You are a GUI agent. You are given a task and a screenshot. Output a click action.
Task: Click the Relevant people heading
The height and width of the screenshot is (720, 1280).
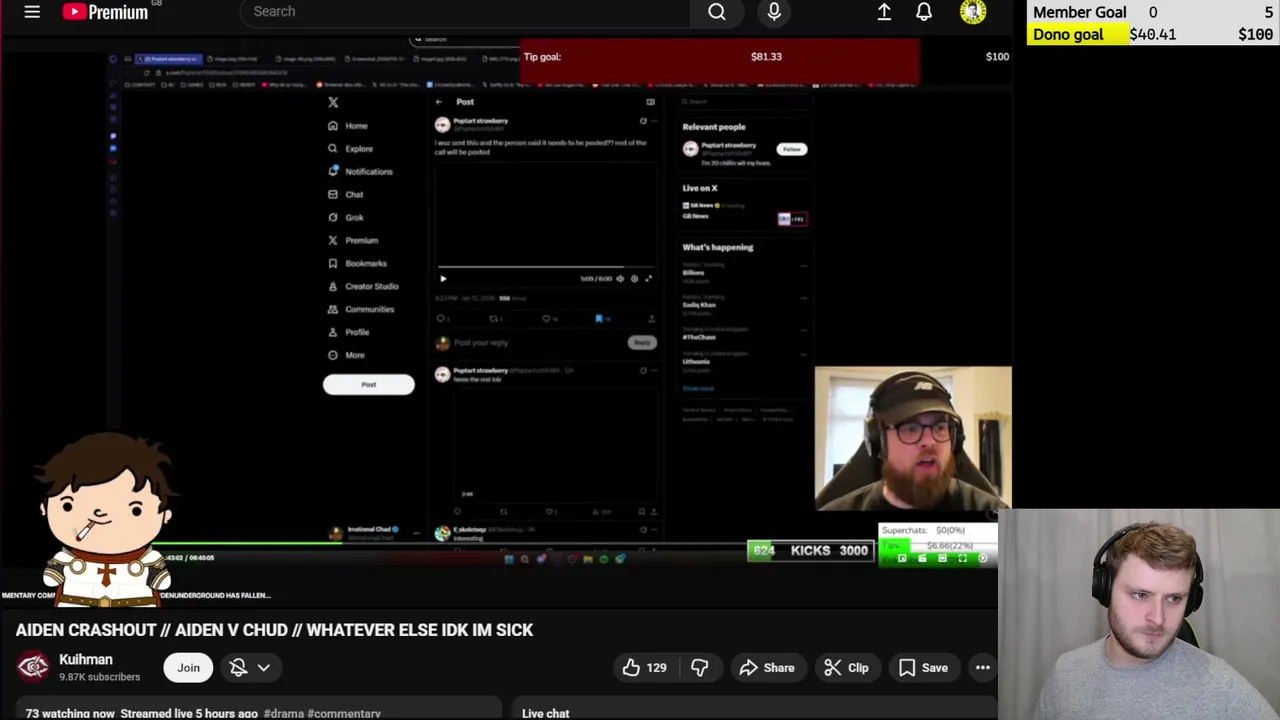[714, 127]
